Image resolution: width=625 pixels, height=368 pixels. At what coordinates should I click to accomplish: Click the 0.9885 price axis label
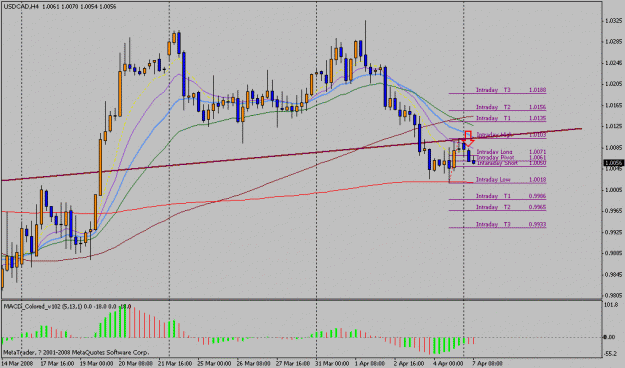pos(613,253)
